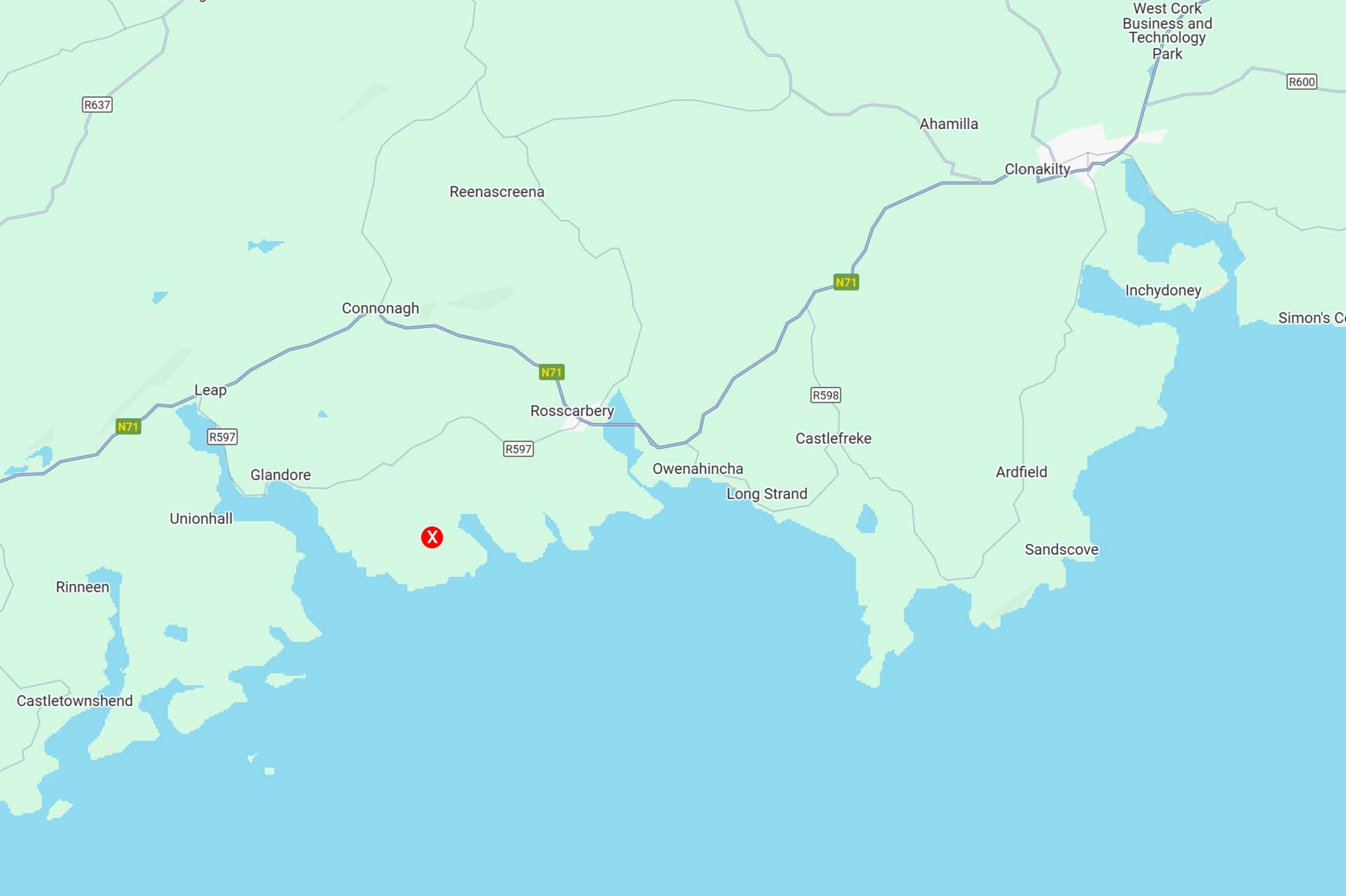Click the N71 badge near Rosscarbery
This screenshot has width=1346, height=896.
(552, 372)
